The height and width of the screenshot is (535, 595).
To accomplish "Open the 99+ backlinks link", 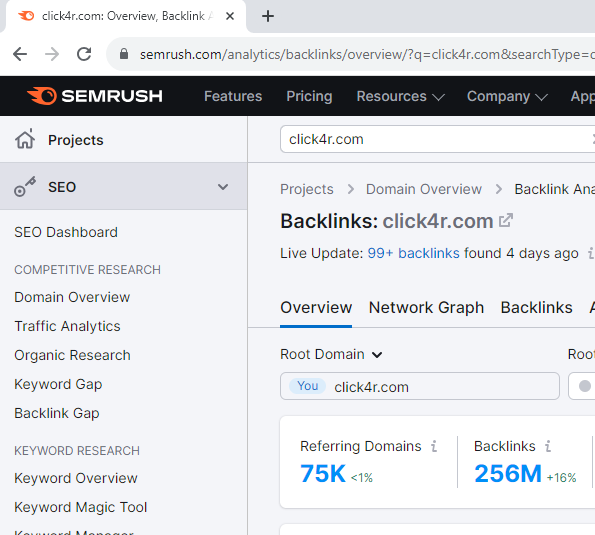I will (x=413, y=253).
